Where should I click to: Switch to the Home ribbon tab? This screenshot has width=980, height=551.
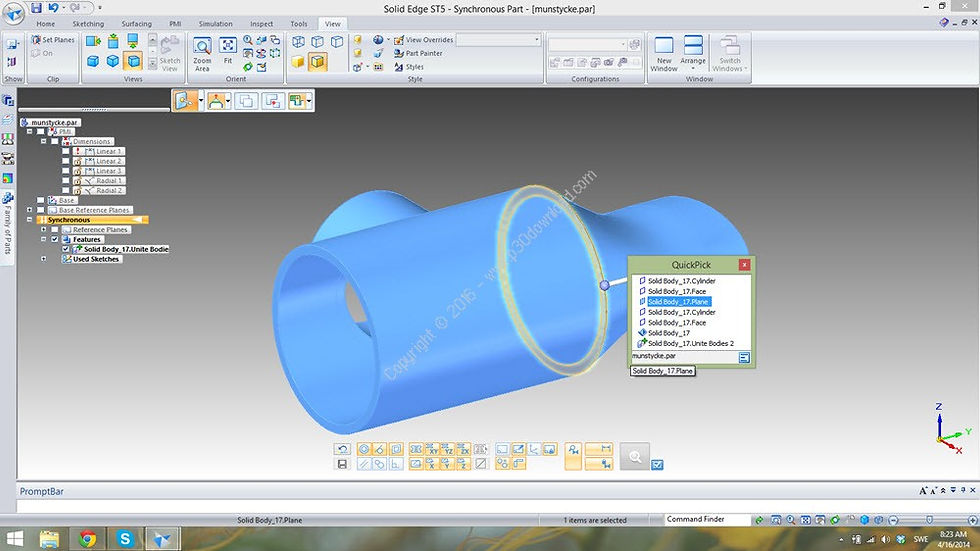[46, 24]
